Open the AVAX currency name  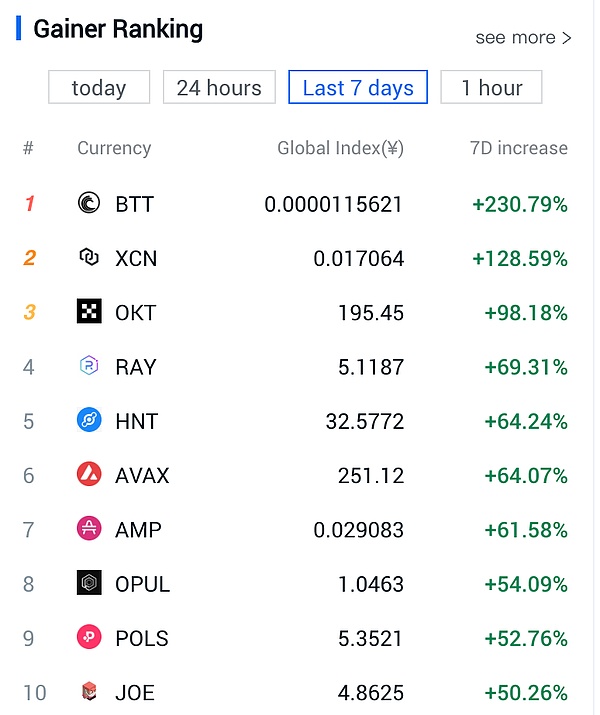(x=142, y=476)
